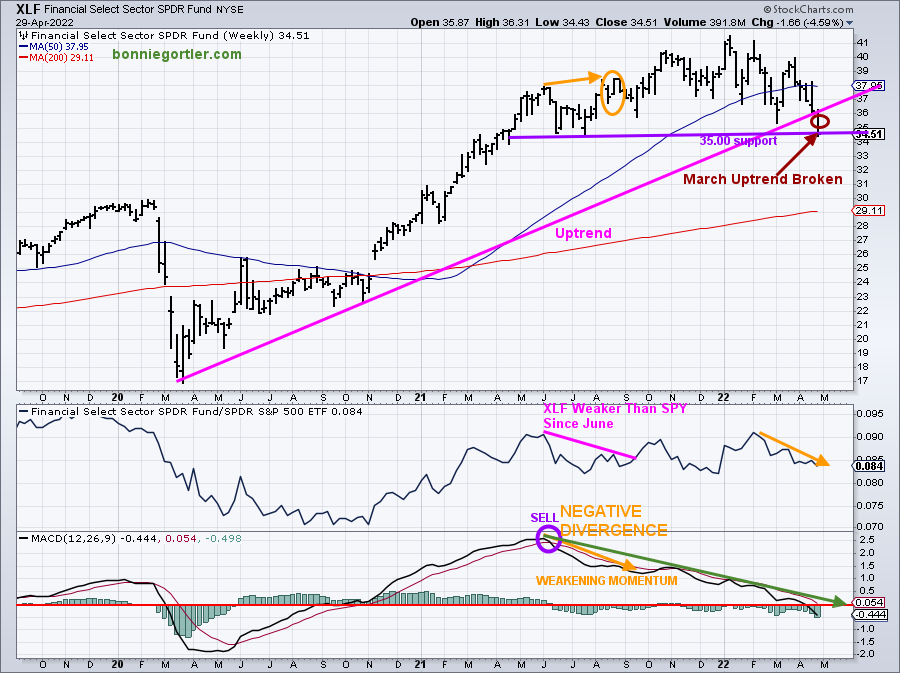
Task: Click the Close 34.51 value in header
Action: (626, 22)
